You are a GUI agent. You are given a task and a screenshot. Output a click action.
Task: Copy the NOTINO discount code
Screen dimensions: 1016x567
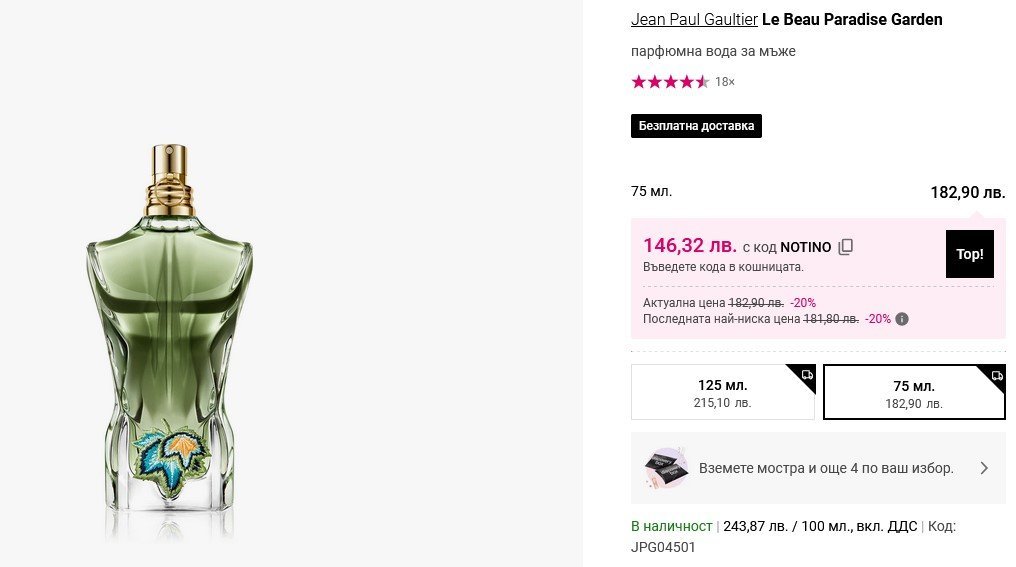coord(846,247)
